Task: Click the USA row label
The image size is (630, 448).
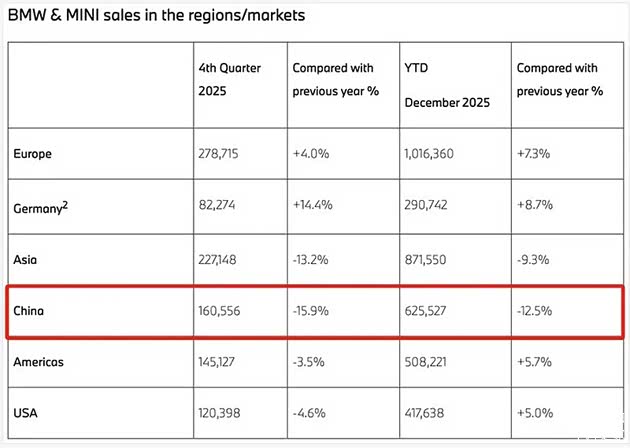Action: click(27, 414)
